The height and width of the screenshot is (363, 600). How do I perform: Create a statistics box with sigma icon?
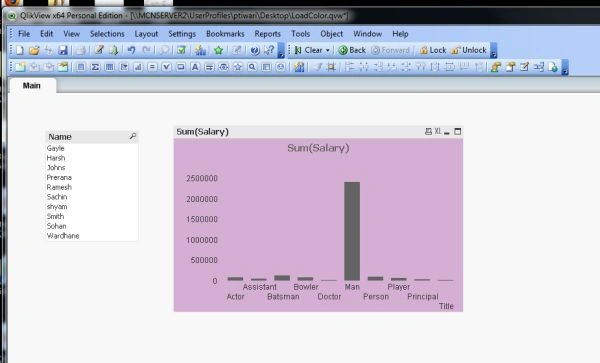tap(95, 67)
